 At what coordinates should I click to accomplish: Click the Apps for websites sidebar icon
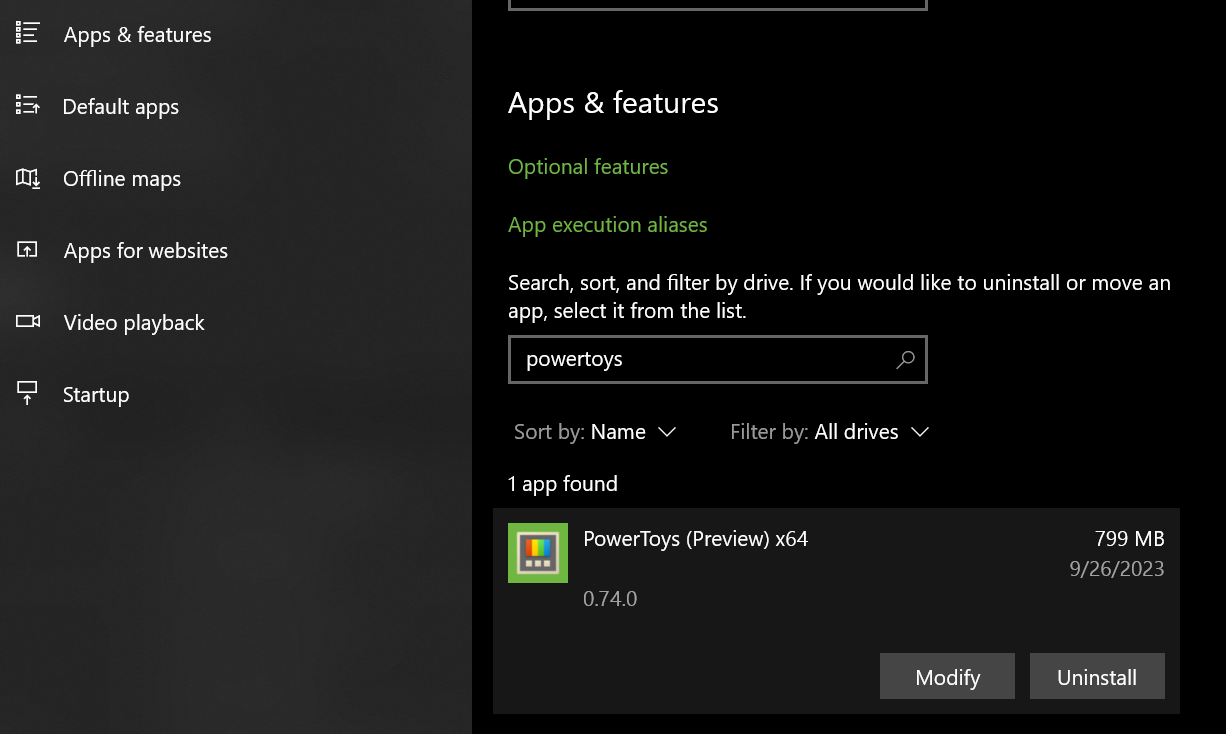click(28, 250)
